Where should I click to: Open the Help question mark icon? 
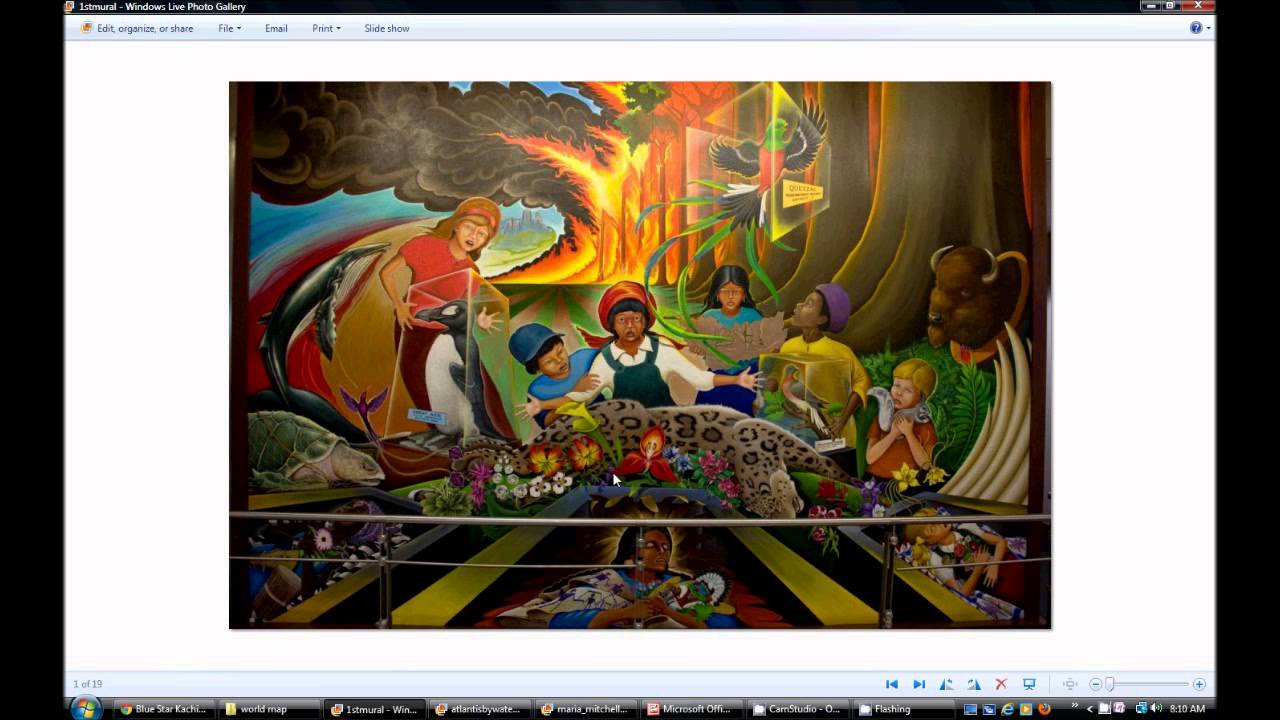pyautogui.click(x=1196, y=28)
